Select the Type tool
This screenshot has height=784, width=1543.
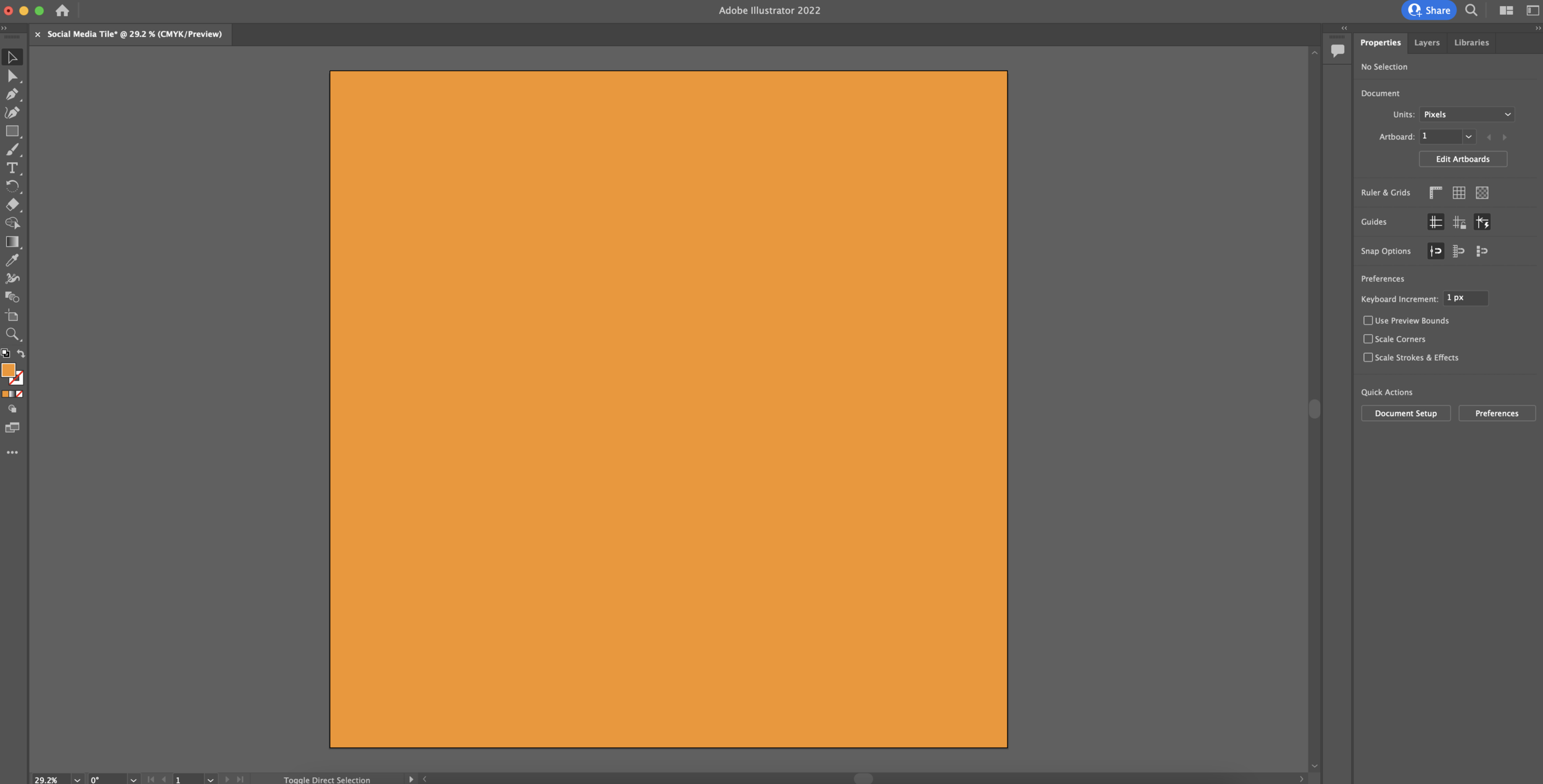click(x=12, y=168)
